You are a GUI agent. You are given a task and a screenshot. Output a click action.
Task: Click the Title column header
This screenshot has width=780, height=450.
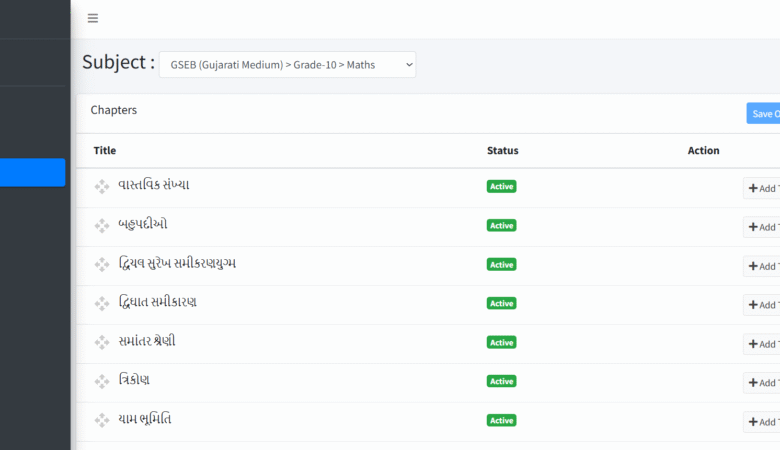tap(105, 151)
